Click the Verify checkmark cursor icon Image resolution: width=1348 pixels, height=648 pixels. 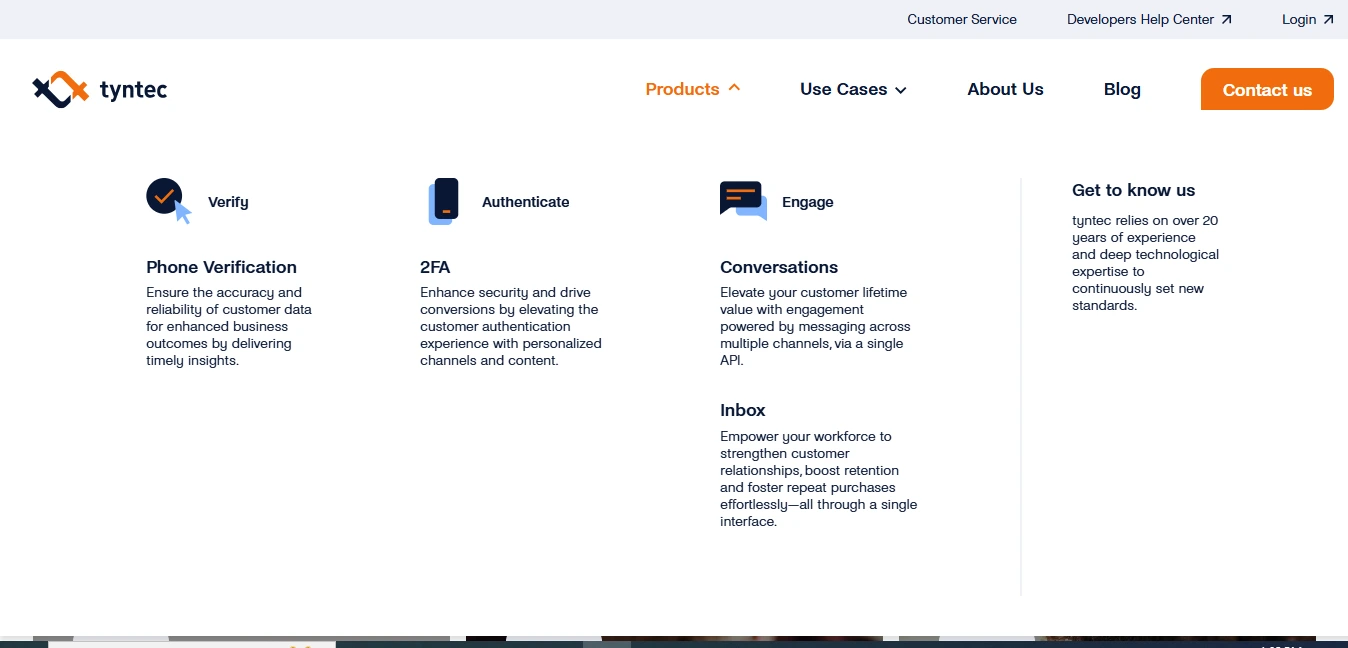pos(168,200)
